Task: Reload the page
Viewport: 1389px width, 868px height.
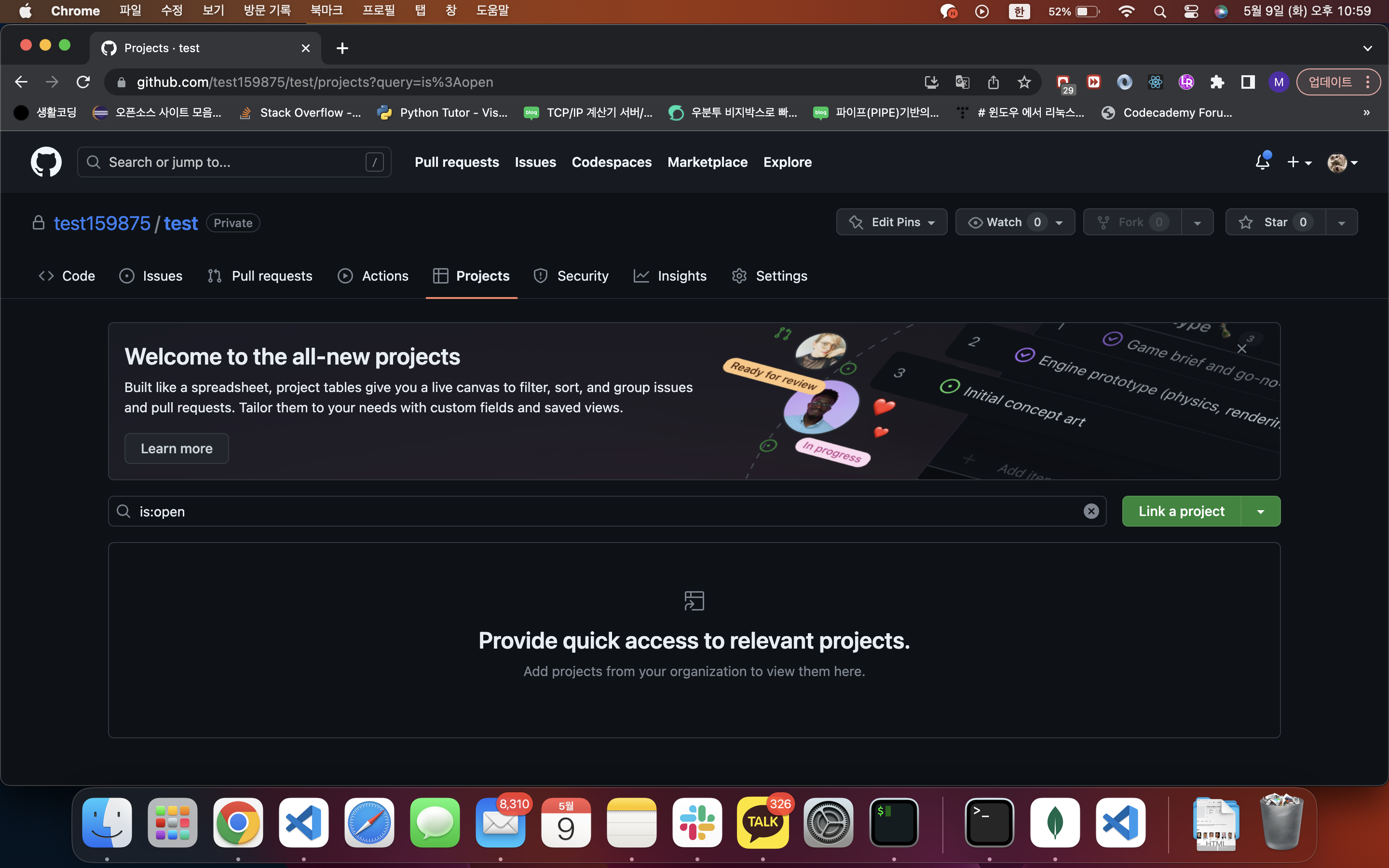Action: tap(83, 82)
